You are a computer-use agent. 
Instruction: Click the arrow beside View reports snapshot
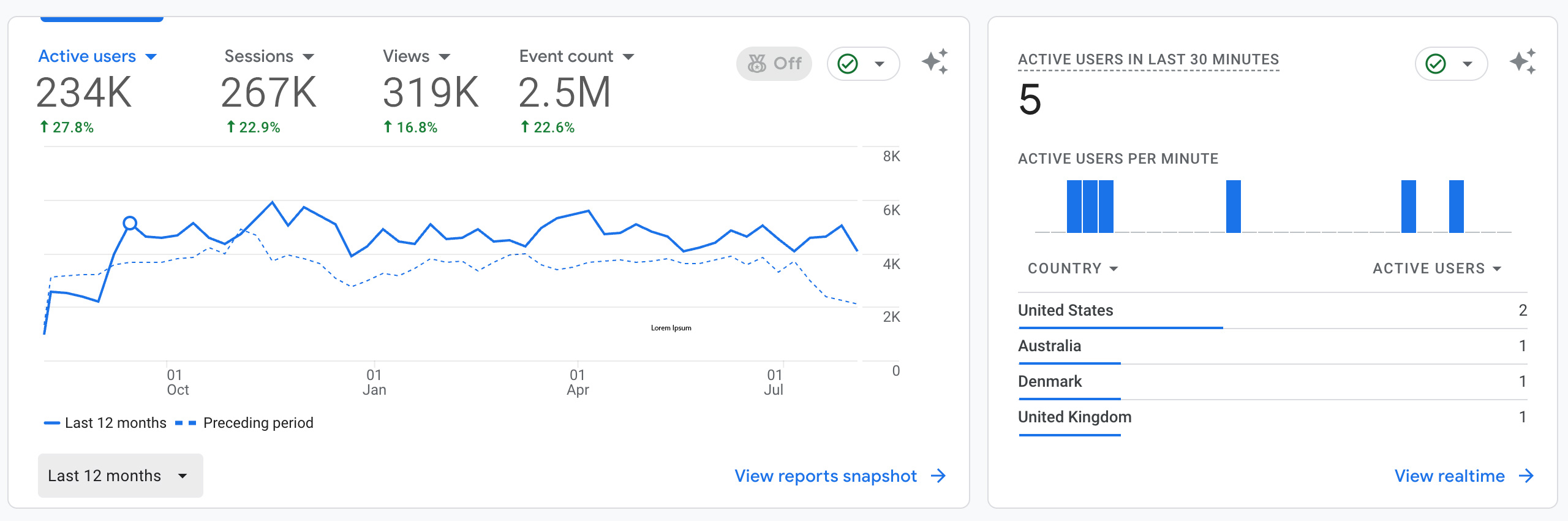coord(938,476)
